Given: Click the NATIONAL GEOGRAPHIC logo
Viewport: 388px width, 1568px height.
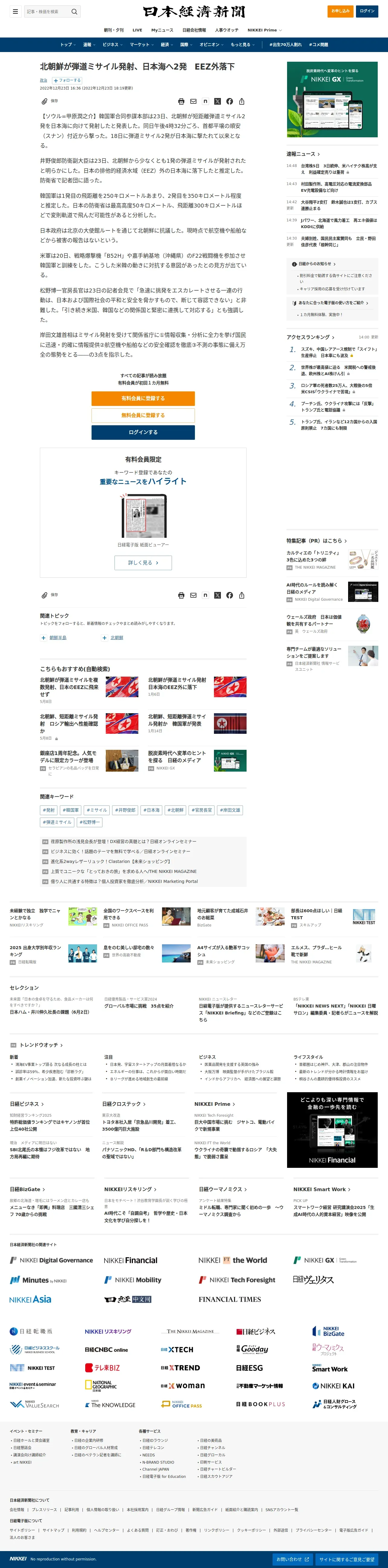Looking at the screenshot, I should tap(101, 1386).
